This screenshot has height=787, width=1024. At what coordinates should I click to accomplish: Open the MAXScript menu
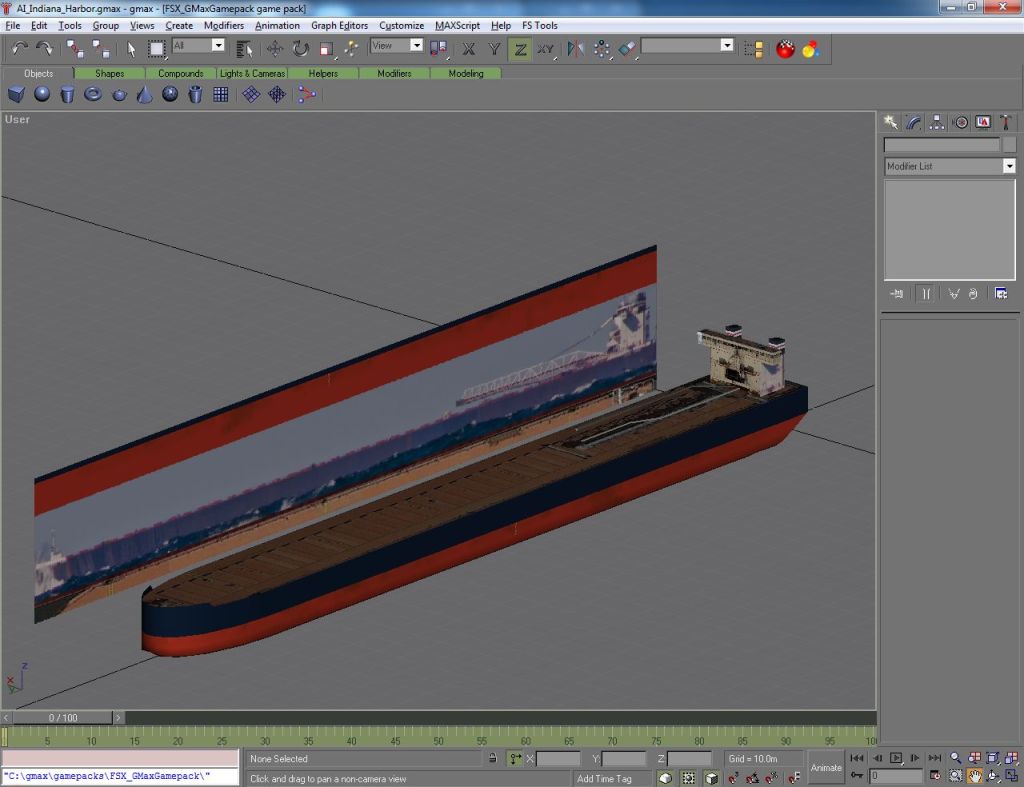tap(457, 25)
